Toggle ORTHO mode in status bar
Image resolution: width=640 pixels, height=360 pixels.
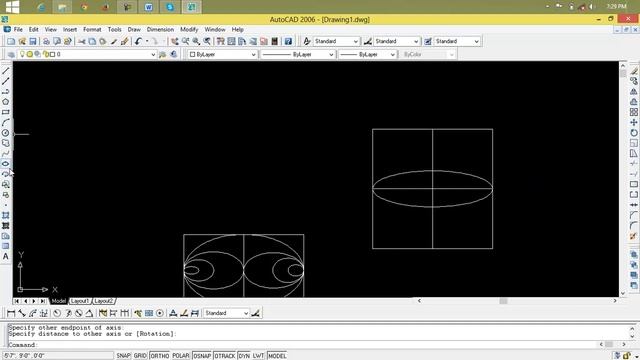[x=160, y=356]
